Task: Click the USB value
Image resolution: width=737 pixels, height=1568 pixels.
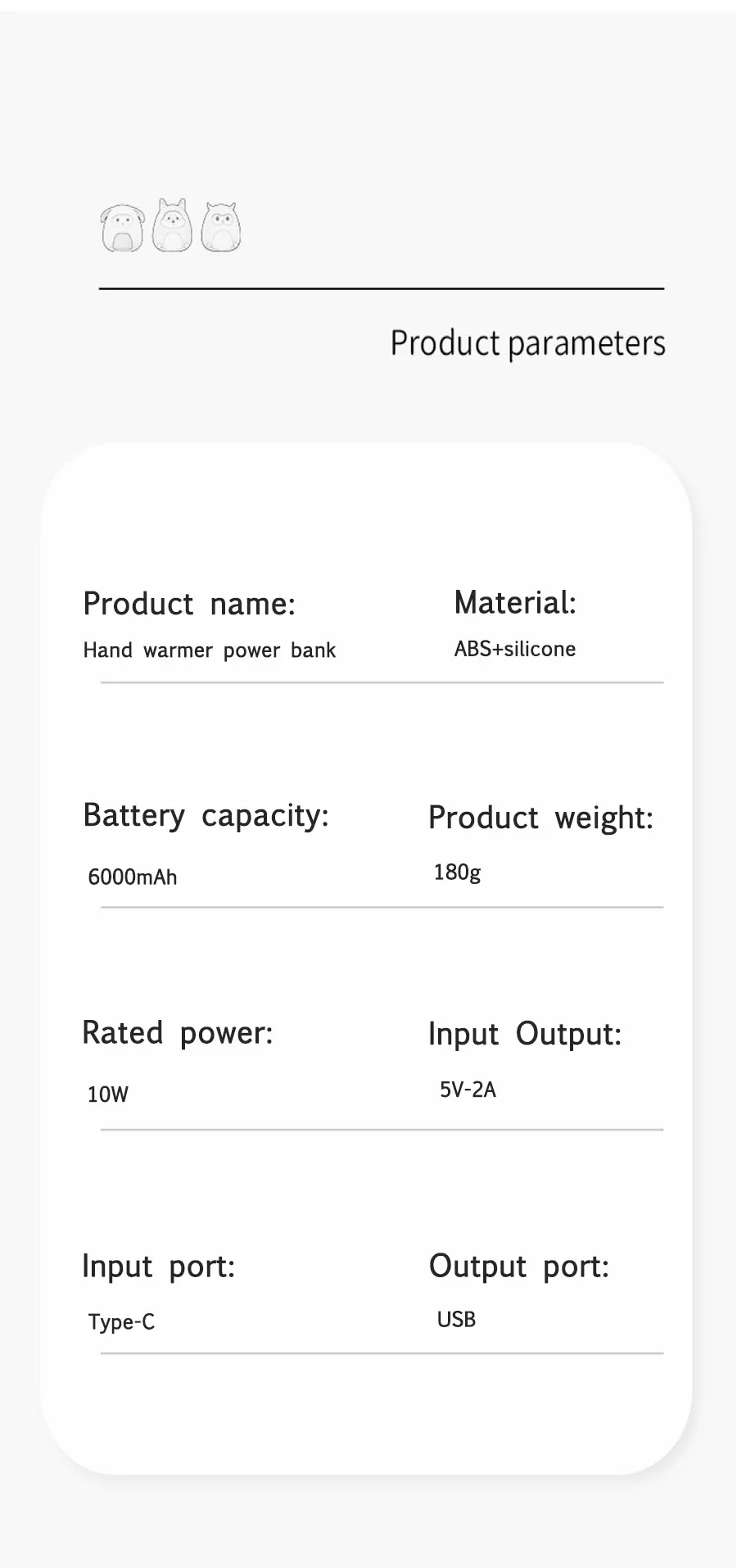Action: [x=456, y=1320]
